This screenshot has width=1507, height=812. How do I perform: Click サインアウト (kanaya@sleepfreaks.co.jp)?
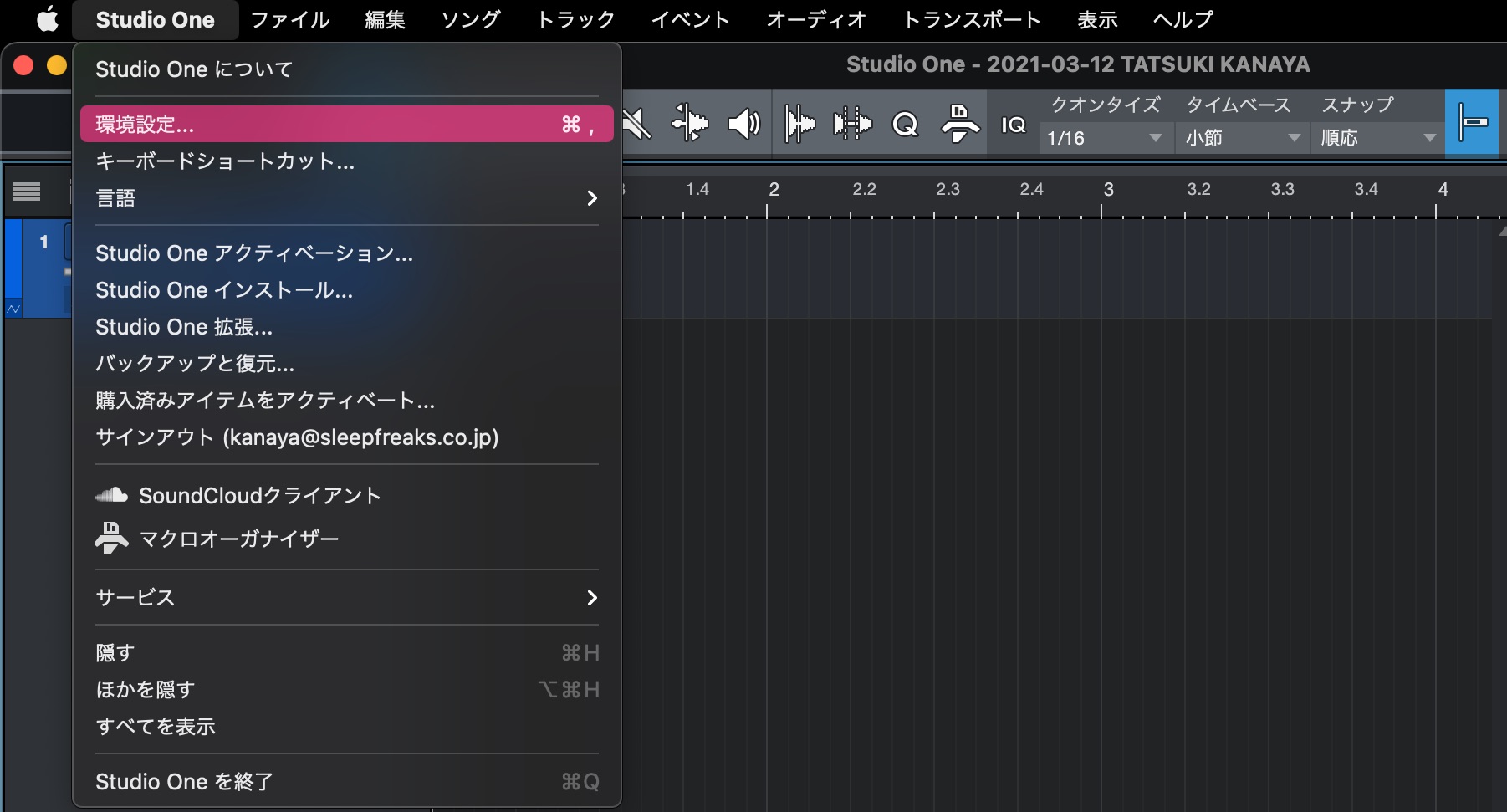347,437
